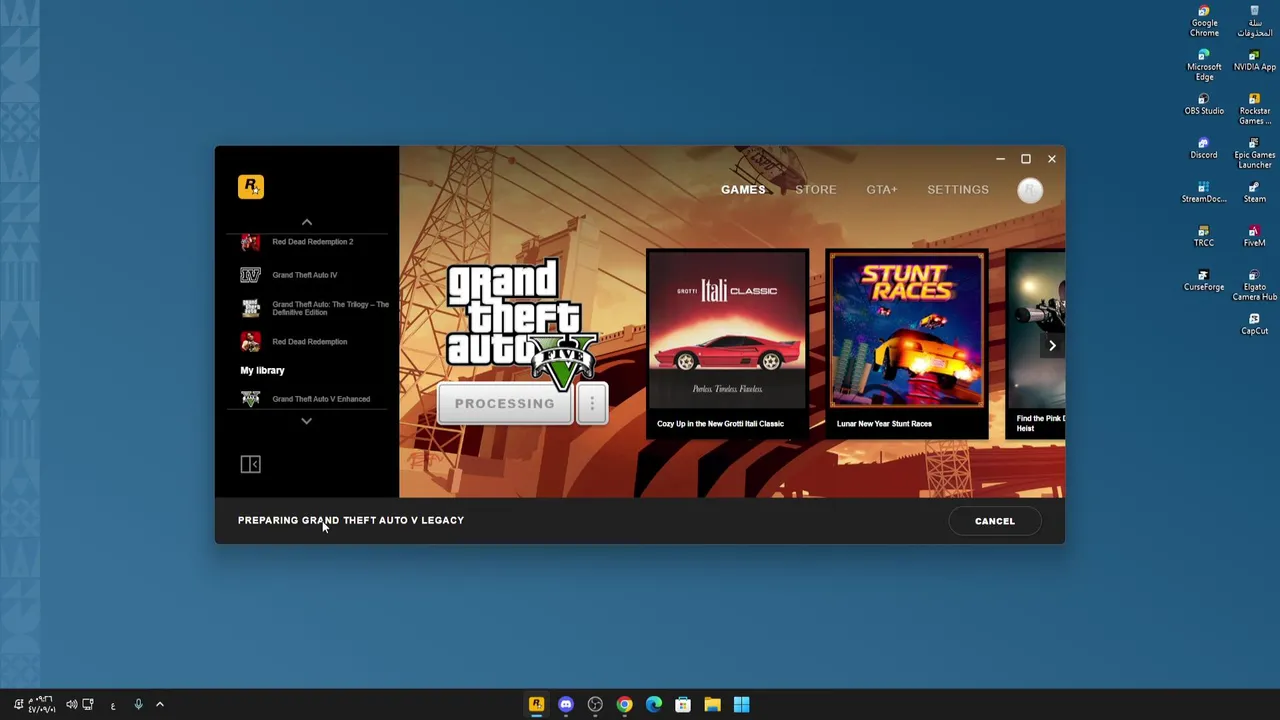The height and width of the screenshot is (720, 1280).
Task: Open the taskbar clock and date
Action: point(40,705)
